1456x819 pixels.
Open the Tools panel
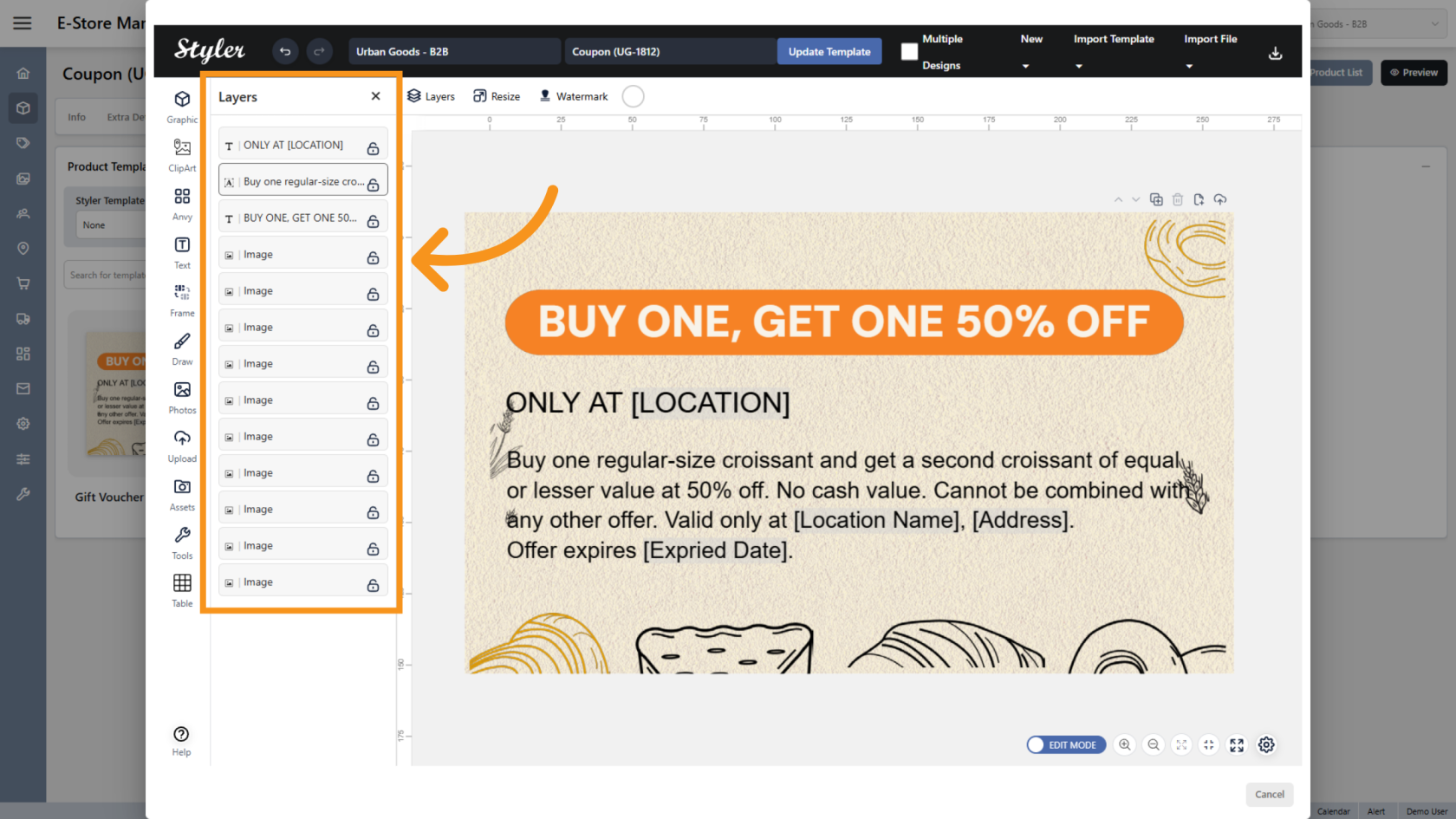click(182, 543)
